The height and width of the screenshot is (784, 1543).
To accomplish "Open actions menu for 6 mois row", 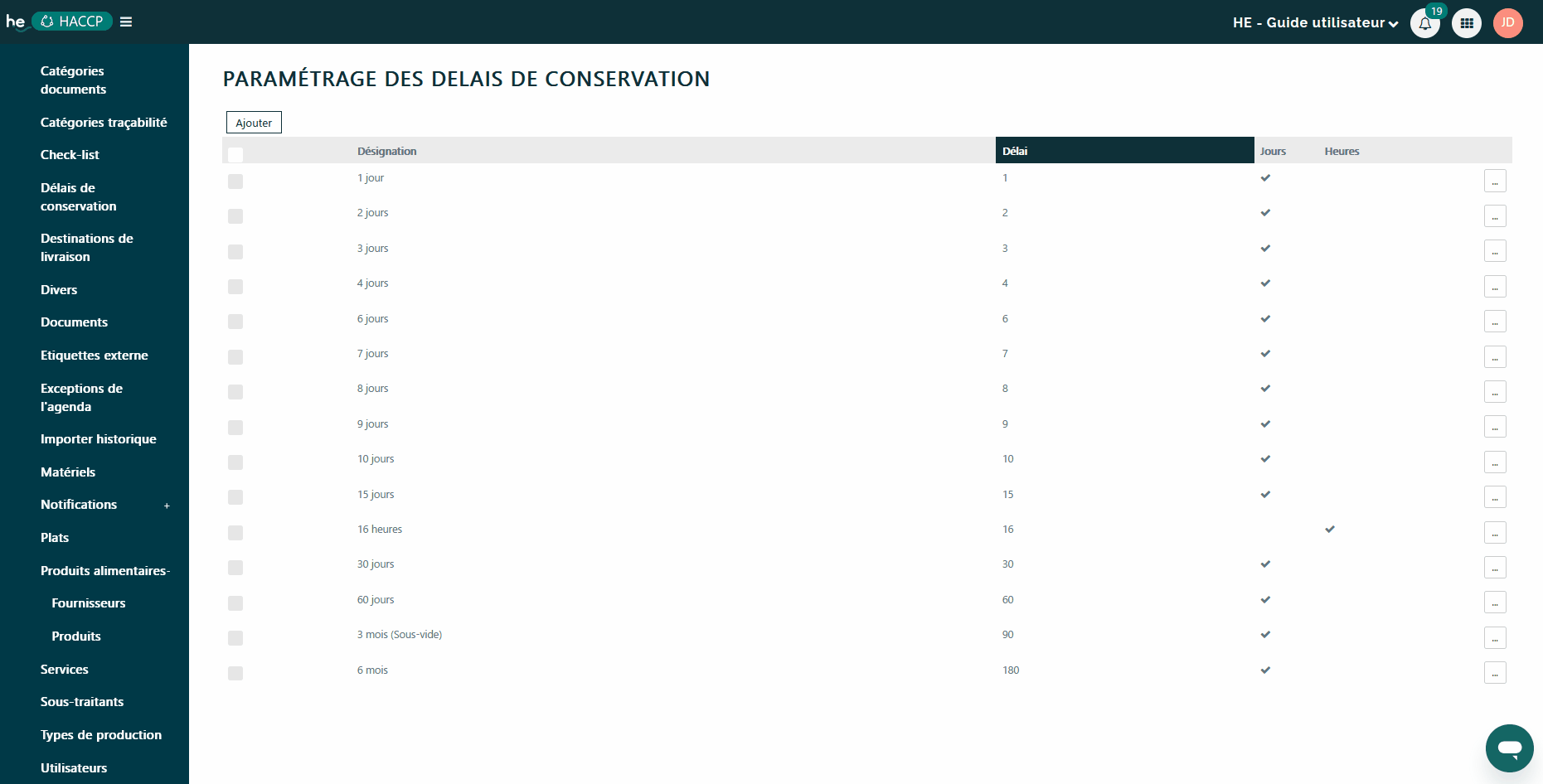I will 1495,673.
